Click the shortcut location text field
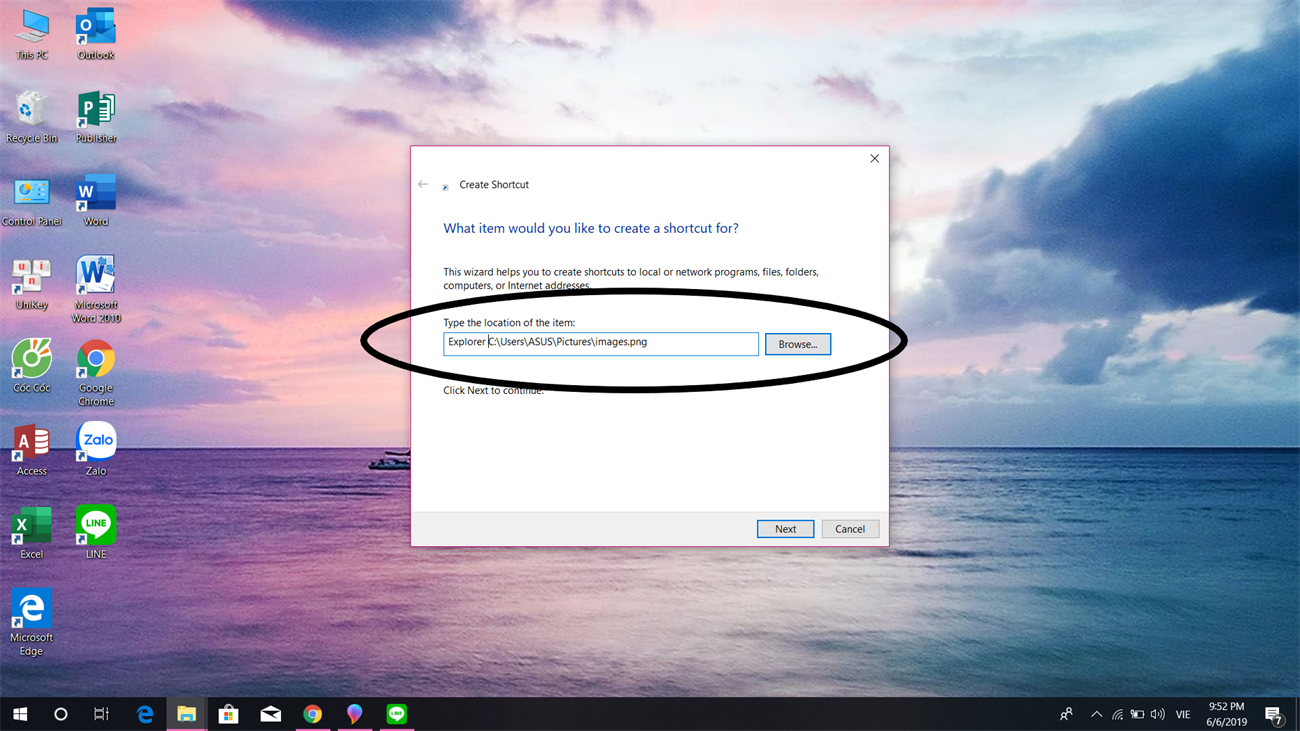This screenshot has width=1300, height=731. click(x=600, y=343)
